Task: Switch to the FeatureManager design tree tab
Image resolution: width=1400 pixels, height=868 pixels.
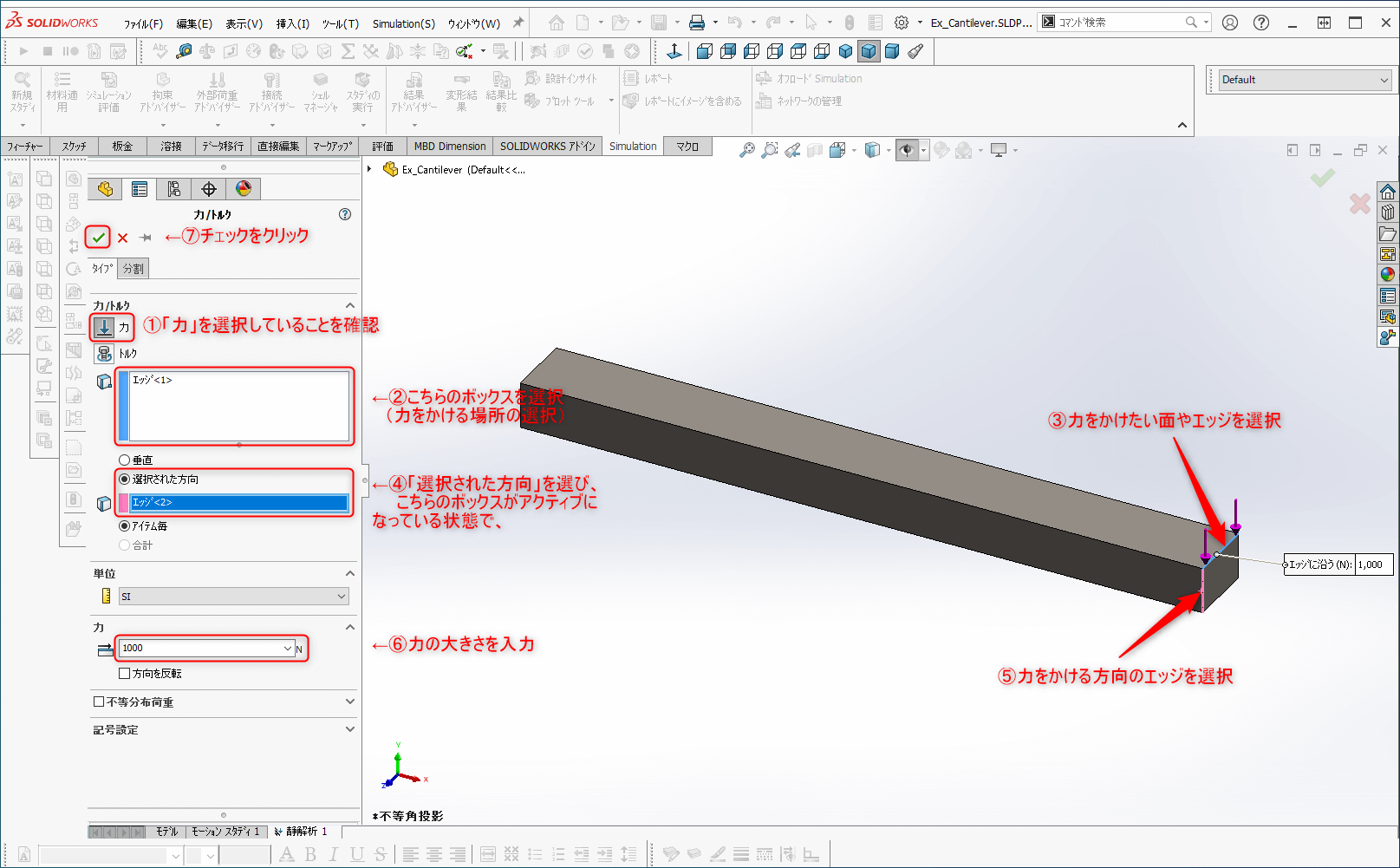Action: (104, 188)
